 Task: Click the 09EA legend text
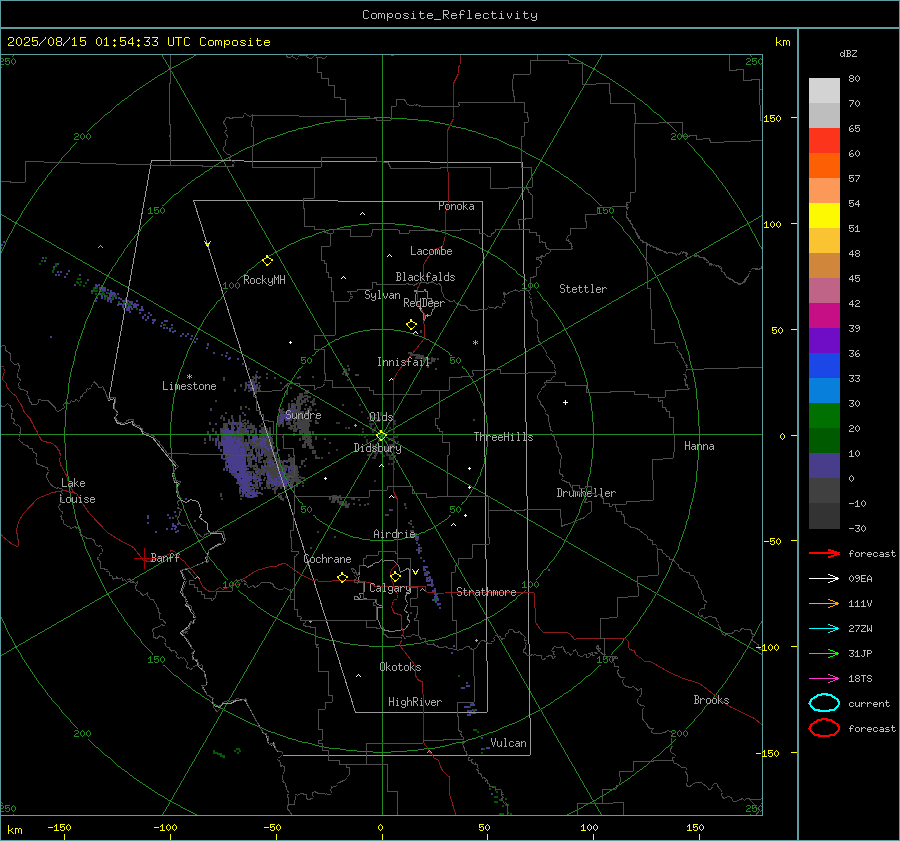coord(860,579)
